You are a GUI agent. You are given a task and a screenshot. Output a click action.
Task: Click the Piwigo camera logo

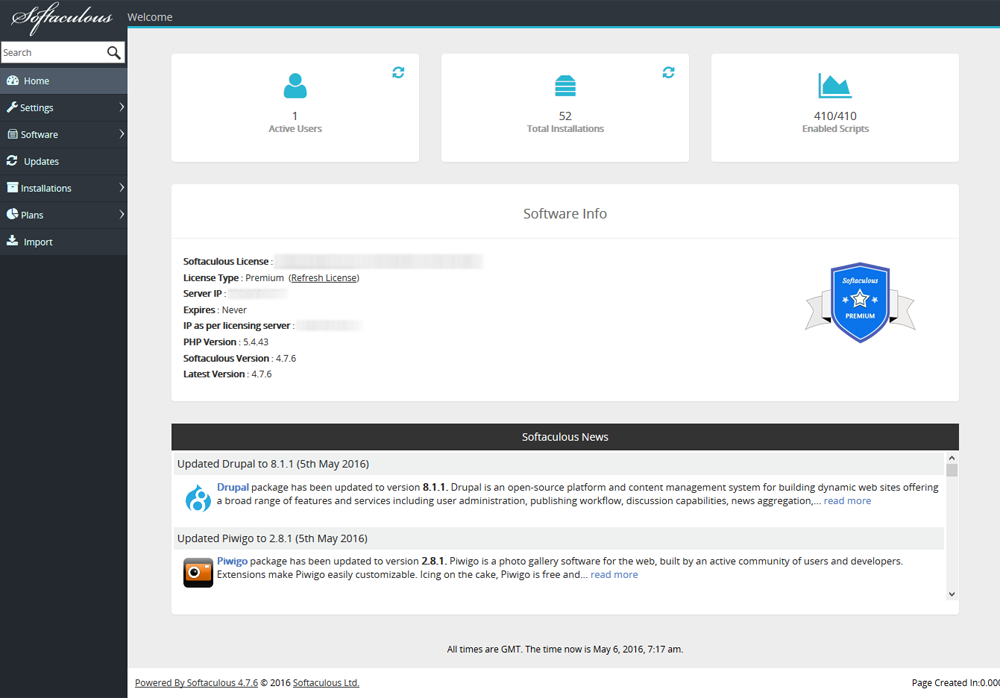click(x=198, y=572)
